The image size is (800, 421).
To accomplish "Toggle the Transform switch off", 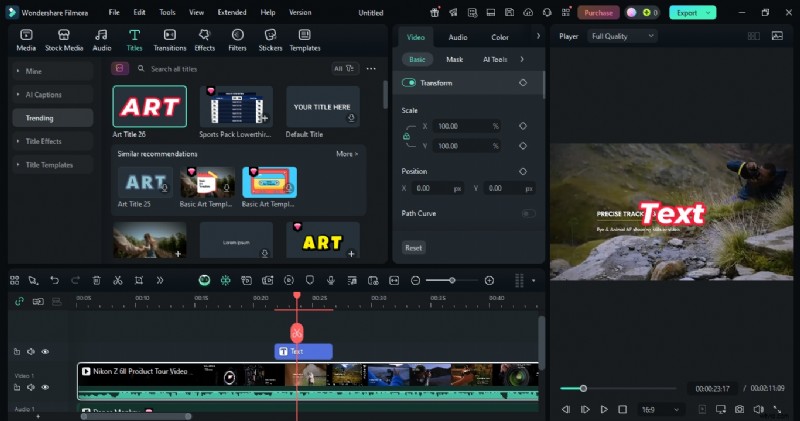I will 409,83.
